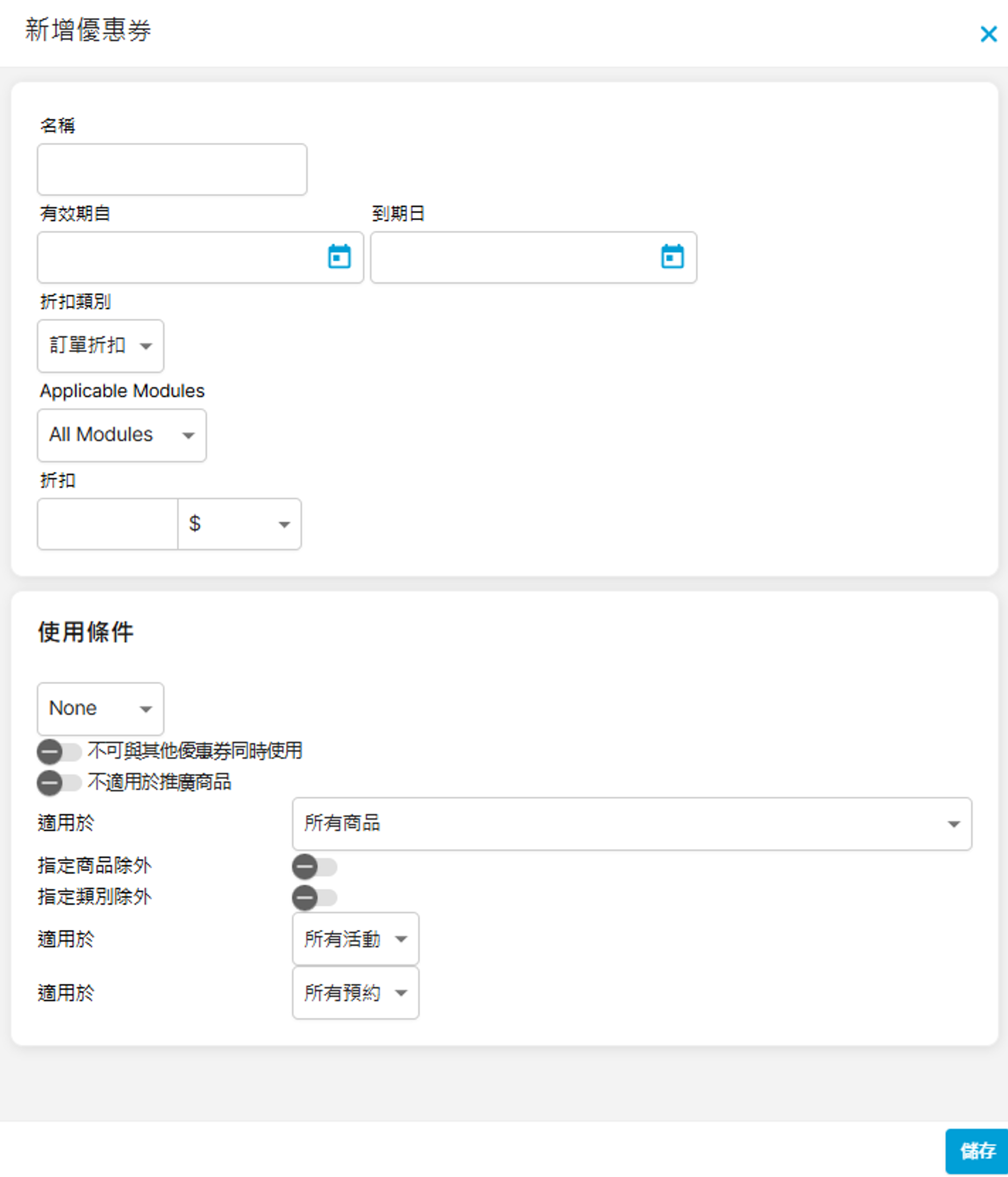This screenshot has height=1177, width=1008.
Task: Open the 折扣類別 訂單折扣 dropdown
Action: (100, 346)
